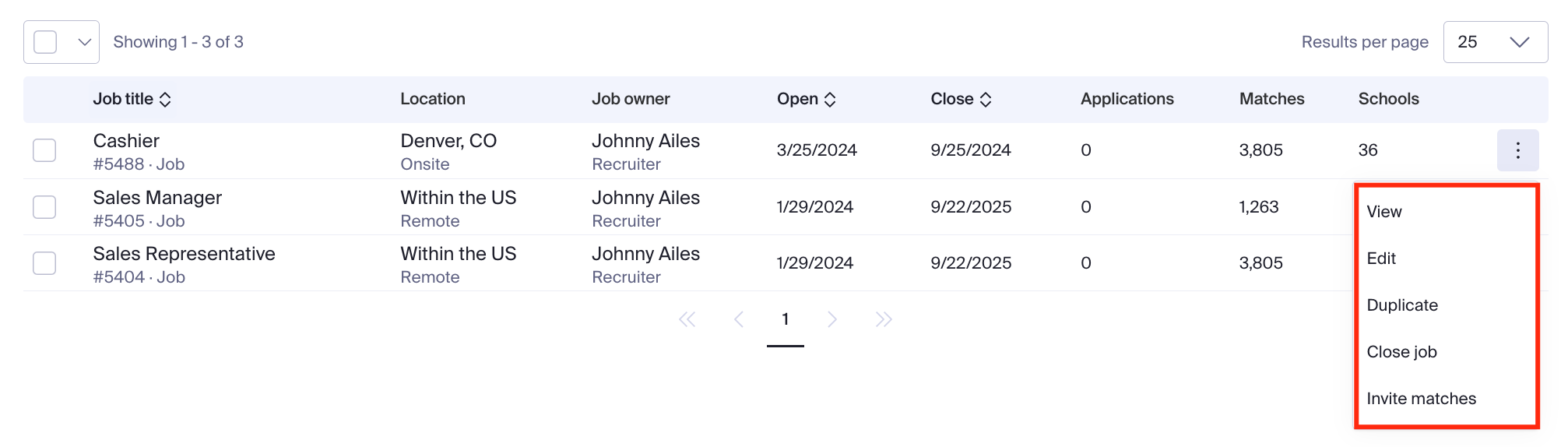Click Duplicate in the actions menu
The height and width of the screenshot is (447, 1568).
(x=1402, y=305)
